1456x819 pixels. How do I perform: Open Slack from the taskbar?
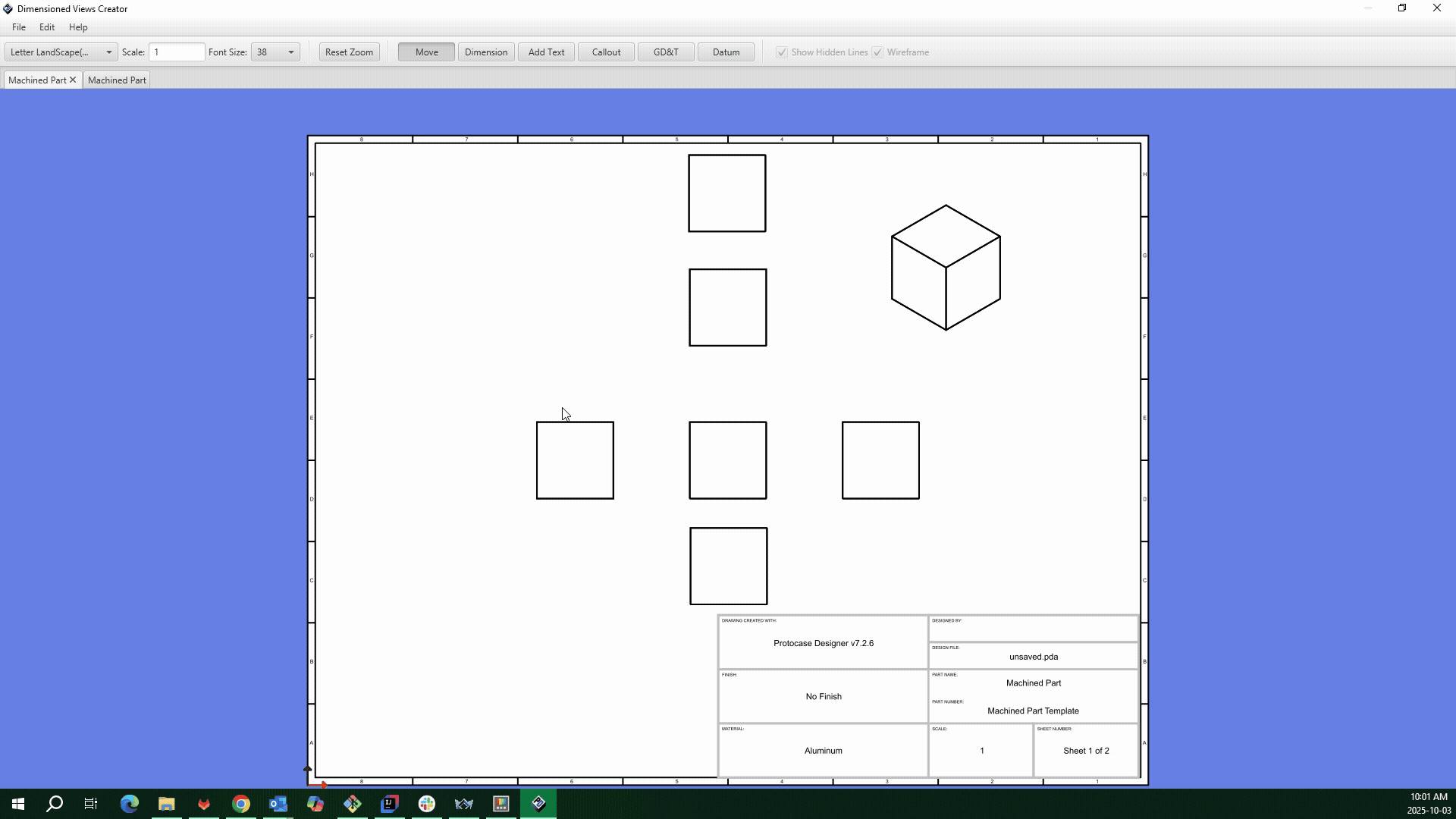click(x=427, y=804)
